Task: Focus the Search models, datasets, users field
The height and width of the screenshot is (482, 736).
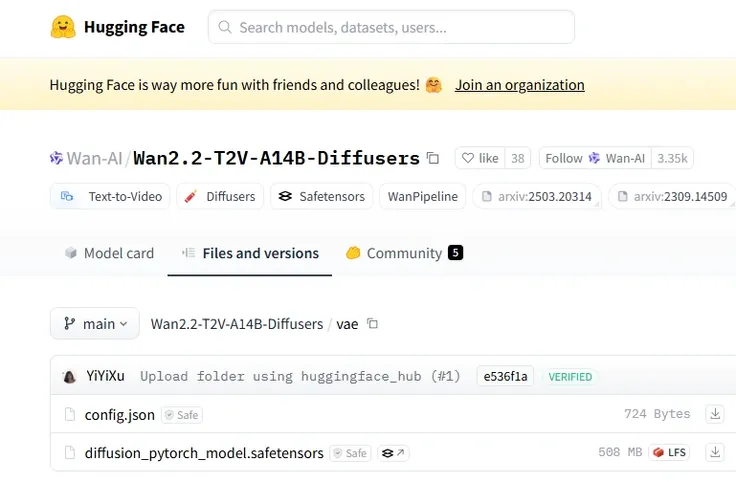Action: 391,27
